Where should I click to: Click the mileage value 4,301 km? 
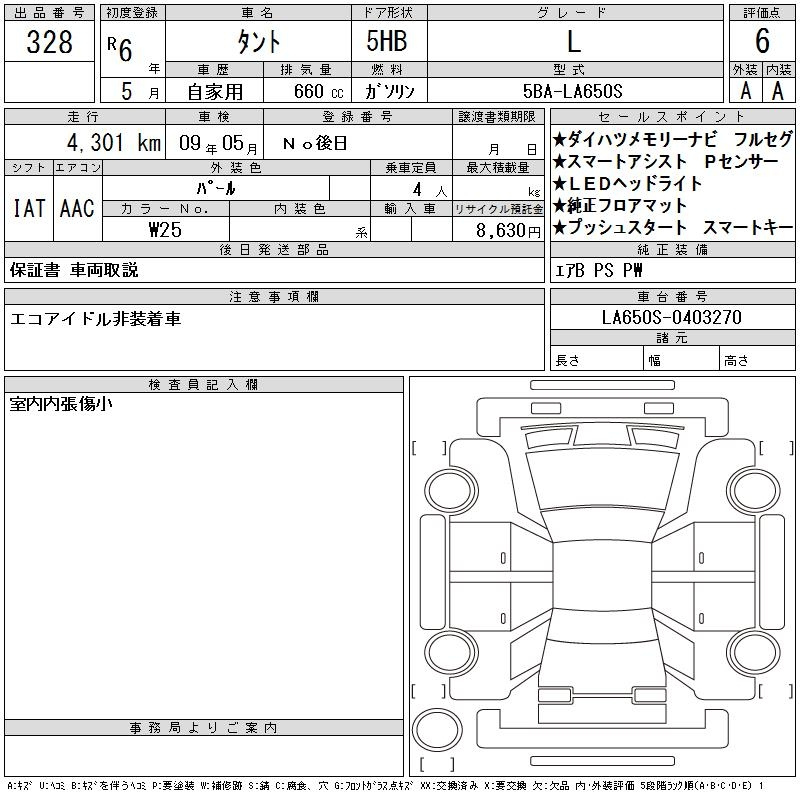114,142
